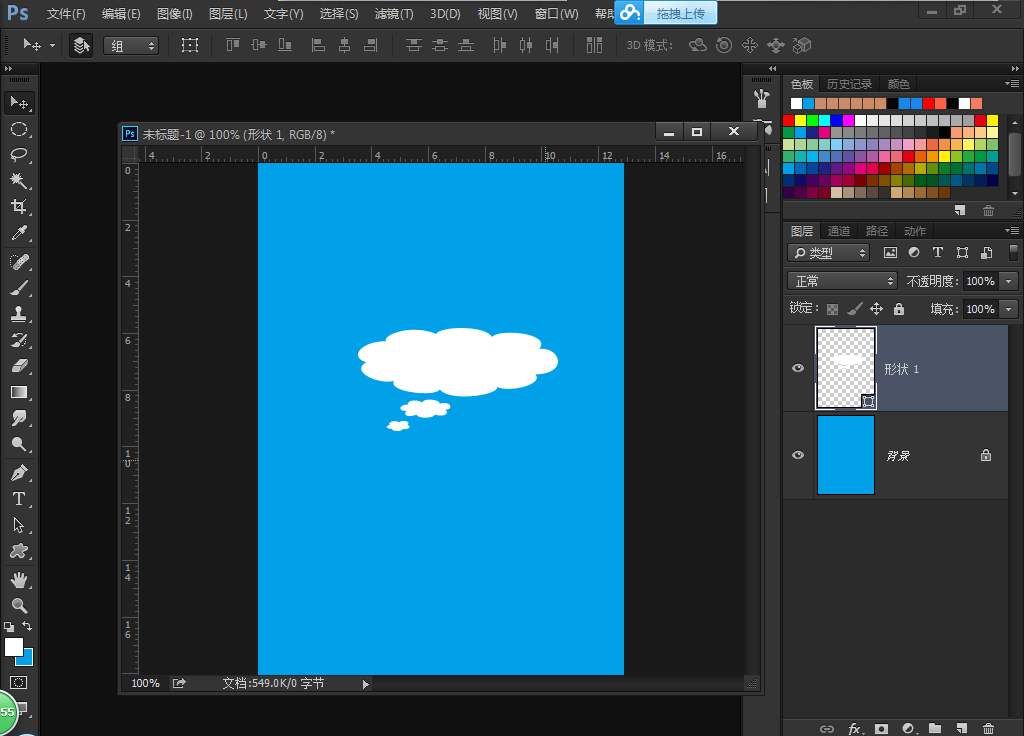Open the layer filter 类型 dropdown
Screen dimensions: 1024x736
tap(829, 253)
